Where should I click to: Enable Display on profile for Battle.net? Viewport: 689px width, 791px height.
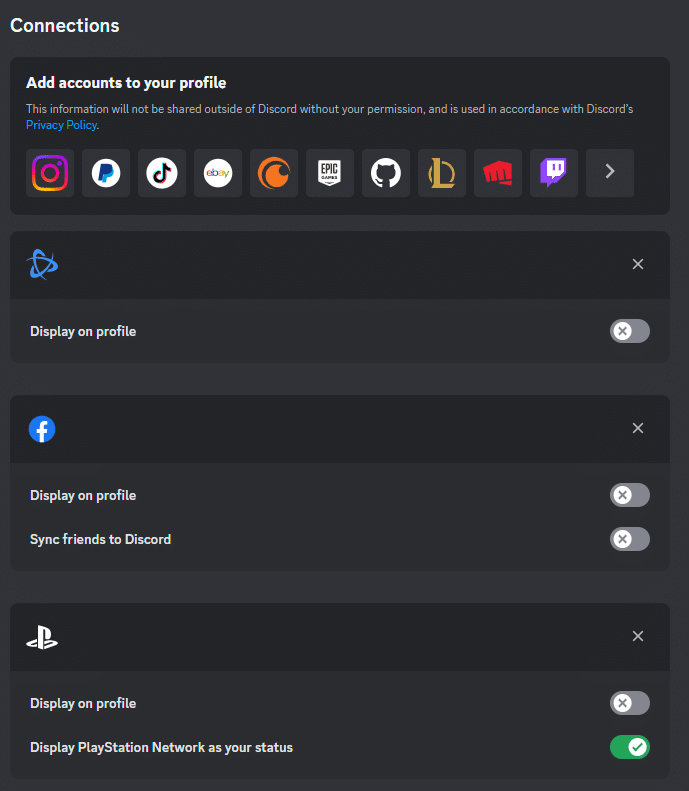tap(629, 331)
